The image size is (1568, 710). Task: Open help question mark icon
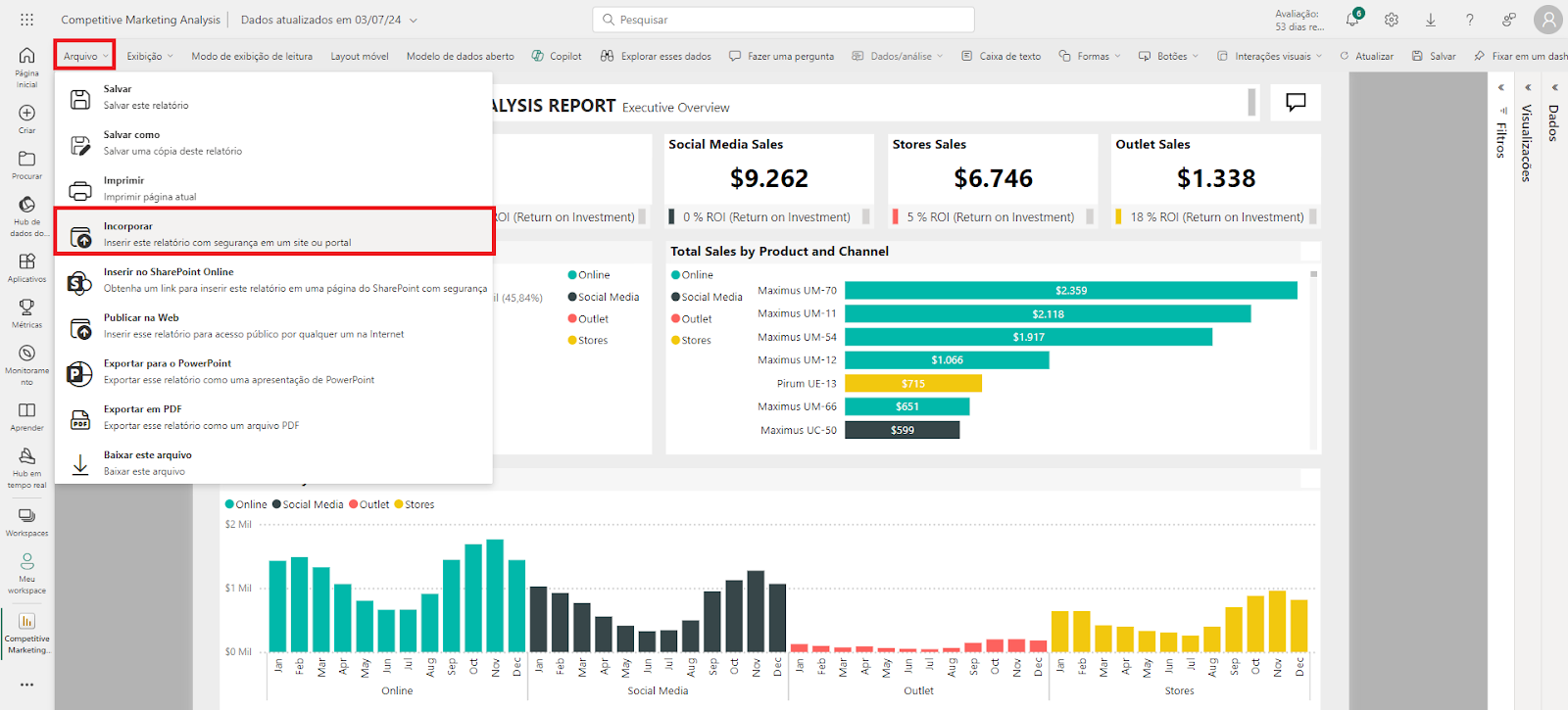pyautogui.click(x=1470, y=20)
